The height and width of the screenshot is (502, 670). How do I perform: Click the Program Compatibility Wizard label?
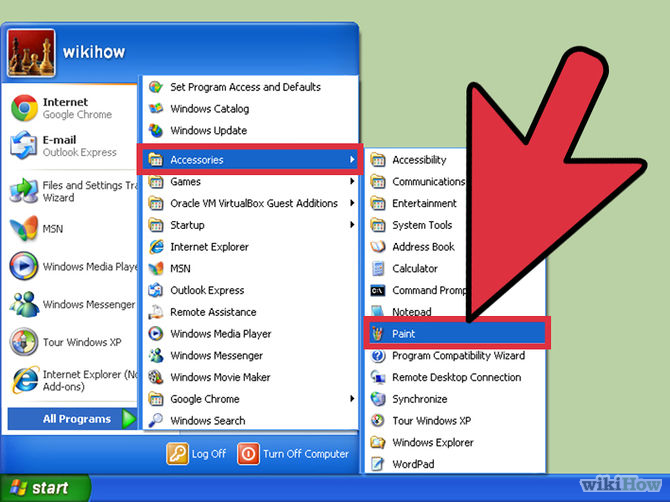(x=458, y=355)
